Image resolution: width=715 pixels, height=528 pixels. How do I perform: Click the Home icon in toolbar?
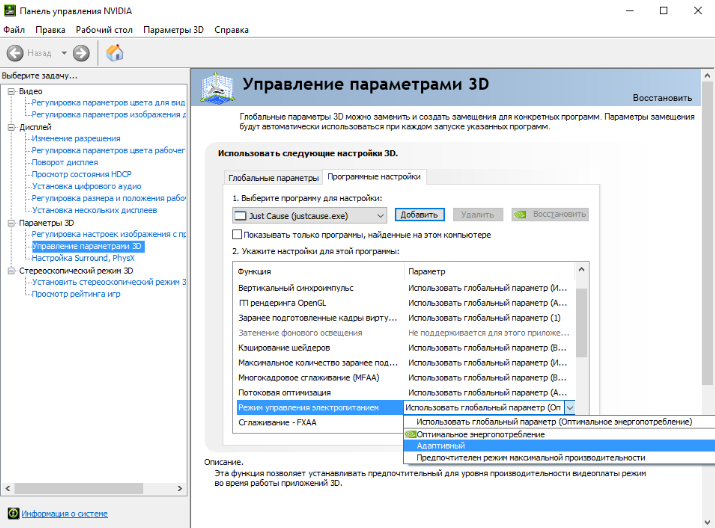[x=115, y=53]
